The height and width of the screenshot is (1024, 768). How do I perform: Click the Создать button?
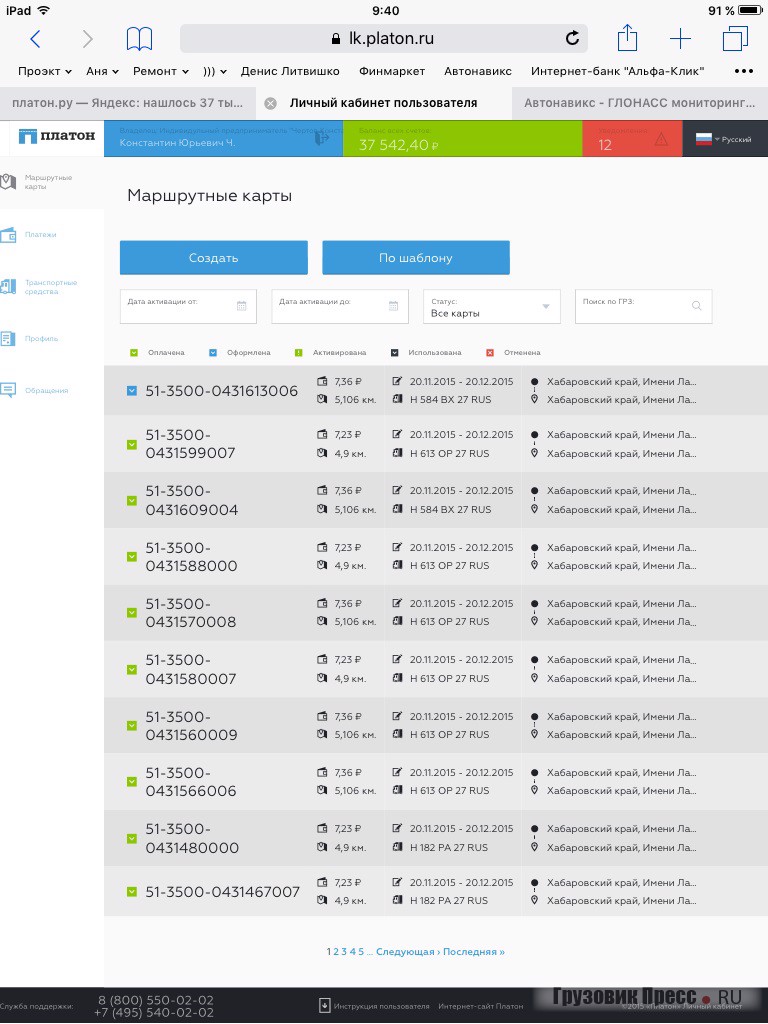pos(214,258)
